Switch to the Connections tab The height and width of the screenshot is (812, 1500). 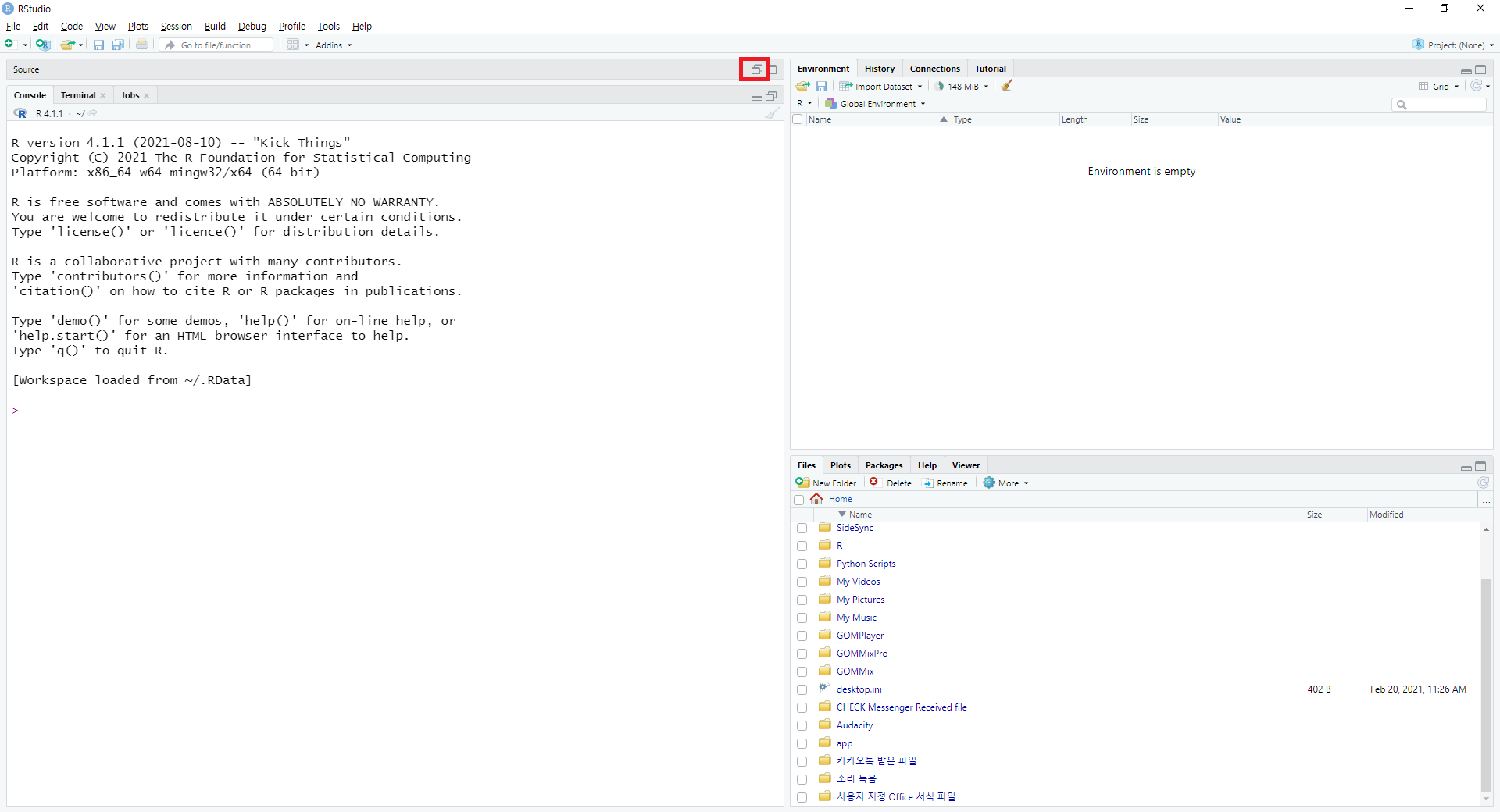click(x=934, y=69)
